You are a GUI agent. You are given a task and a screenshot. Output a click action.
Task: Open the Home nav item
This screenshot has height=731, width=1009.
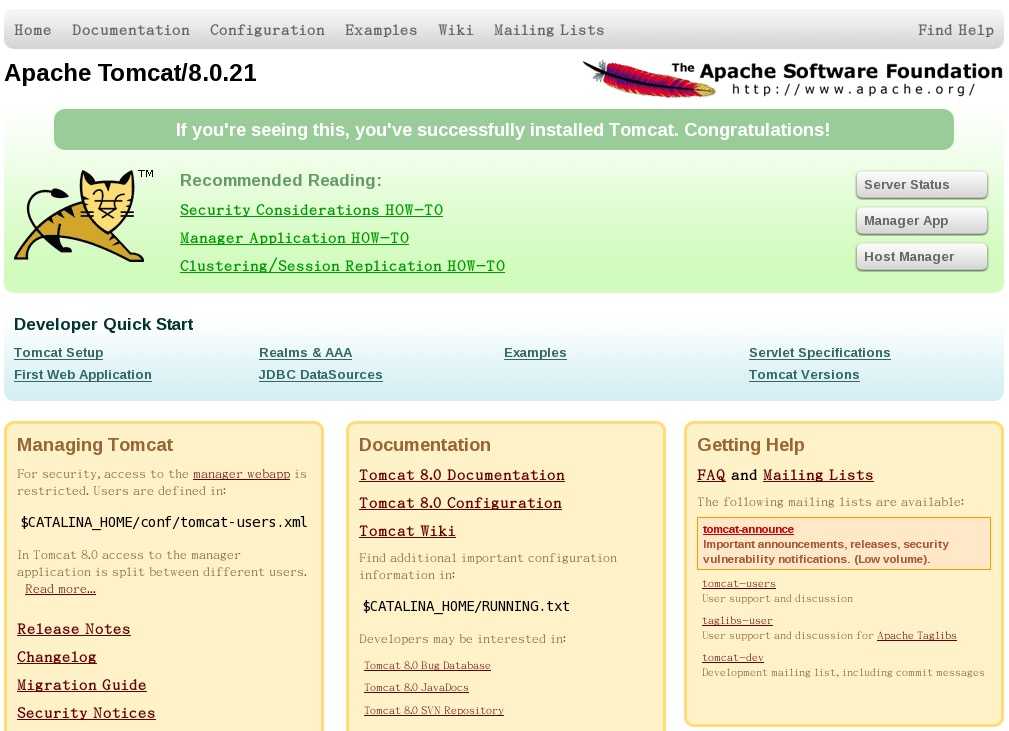pos(33,30)
